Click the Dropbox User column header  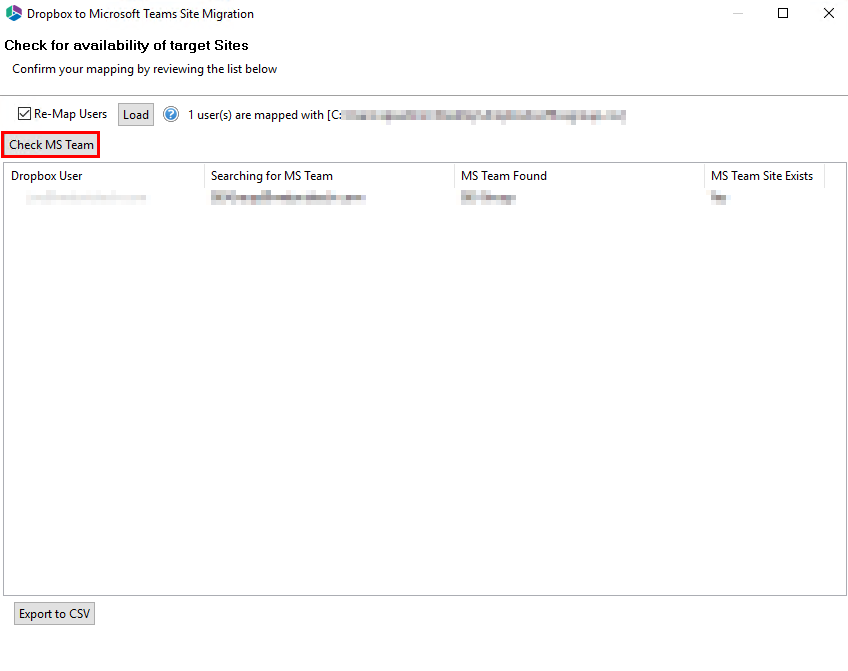tap(48, 176)
